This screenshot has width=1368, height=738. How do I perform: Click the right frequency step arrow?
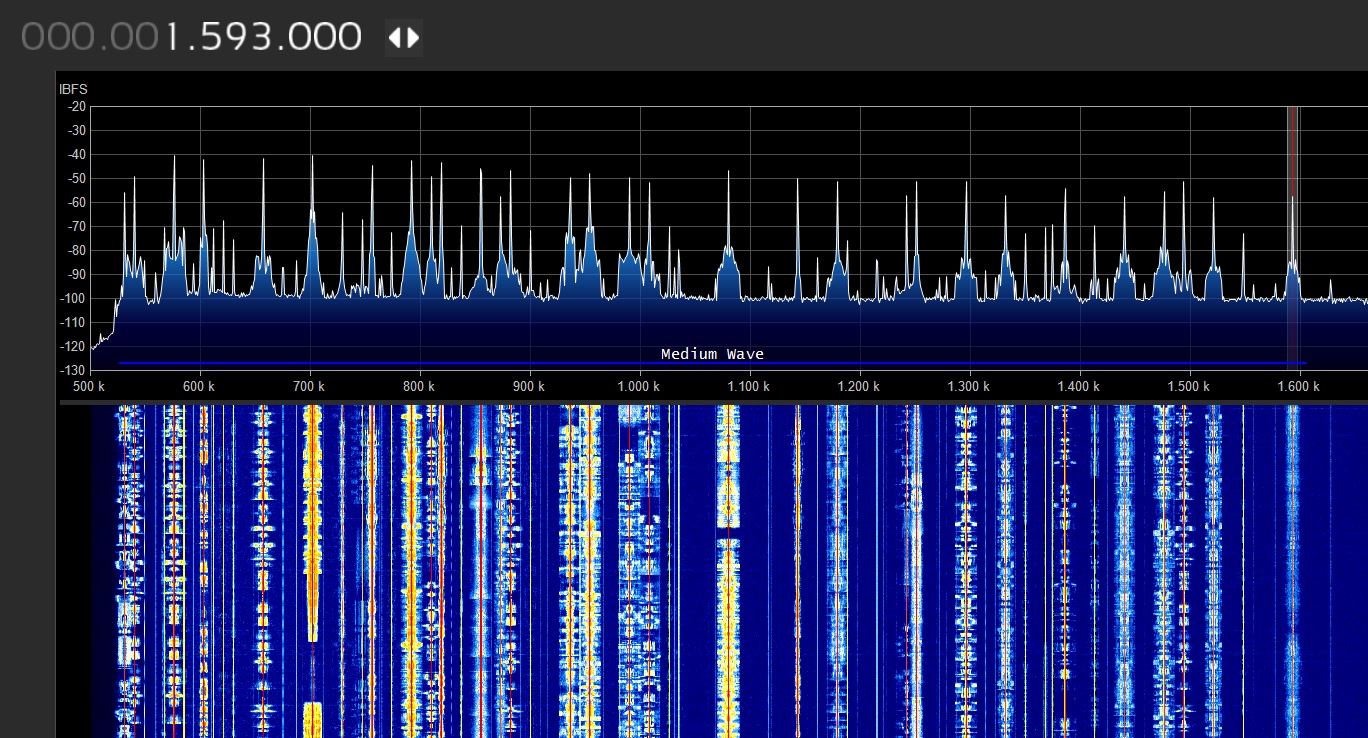(x=413, y=38)
